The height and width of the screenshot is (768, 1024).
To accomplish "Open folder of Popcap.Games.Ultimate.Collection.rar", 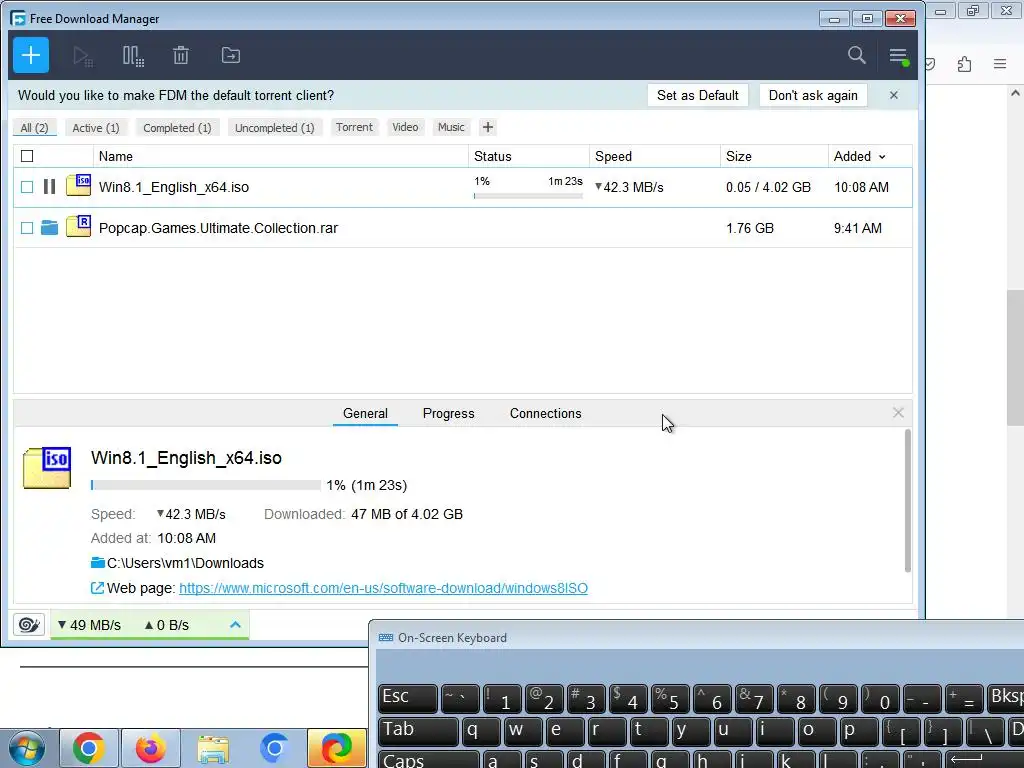I will [49, 228].
